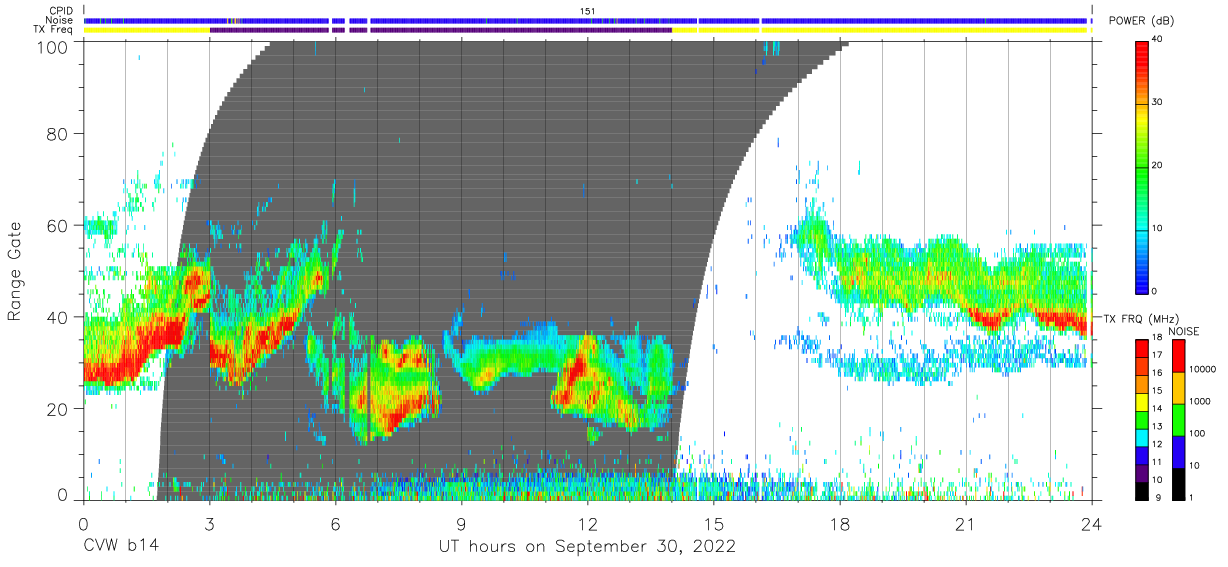Click the x-axis tick label '6'
The width and height of the screenshot is (1228, 567).
(x=335, y=524)
